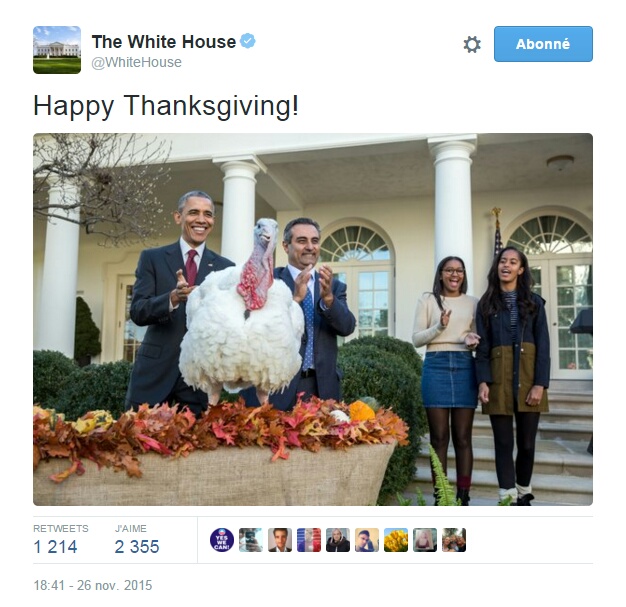Screen dimensions: 626x607
Task: Click the Yes We Can avatar
Action: [x=222, y=540]
